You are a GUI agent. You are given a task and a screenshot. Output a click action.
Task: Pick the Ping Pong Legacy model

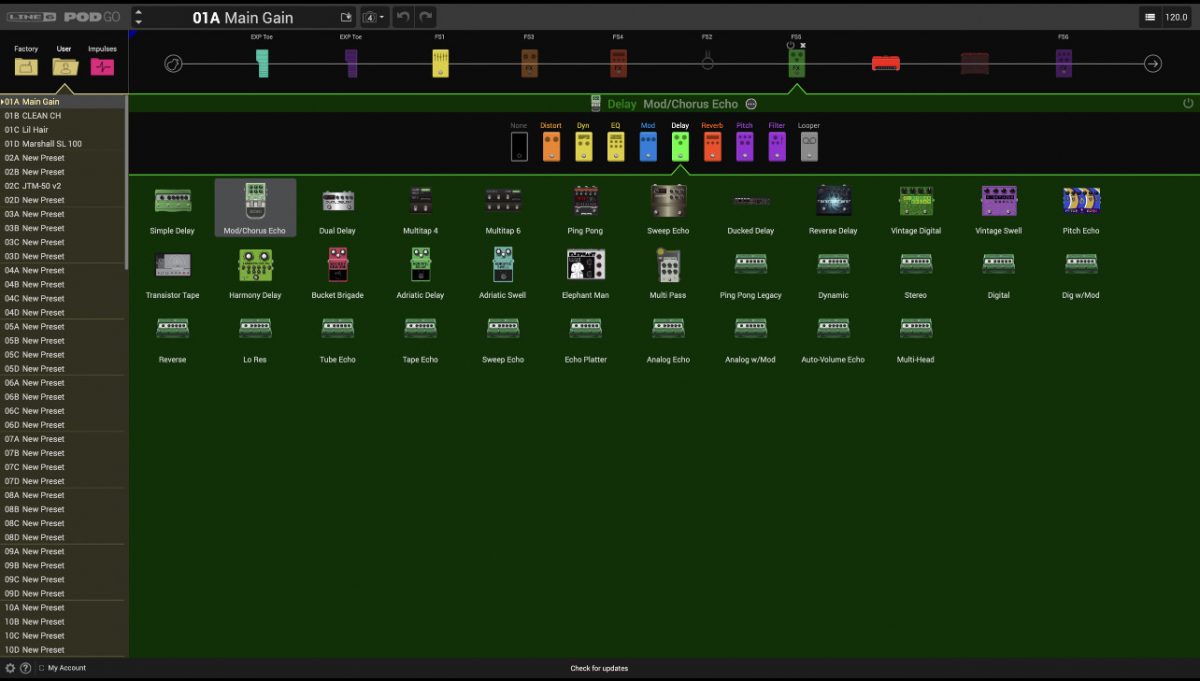click(750, 274)
